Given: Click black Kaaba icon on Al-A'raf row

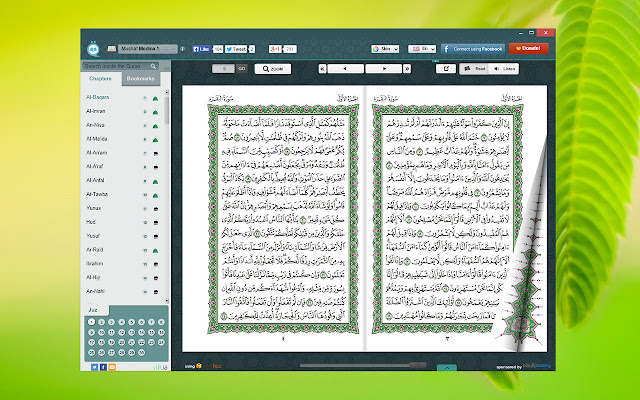Looking at the screenshot, I should click(x=156, y=168).
